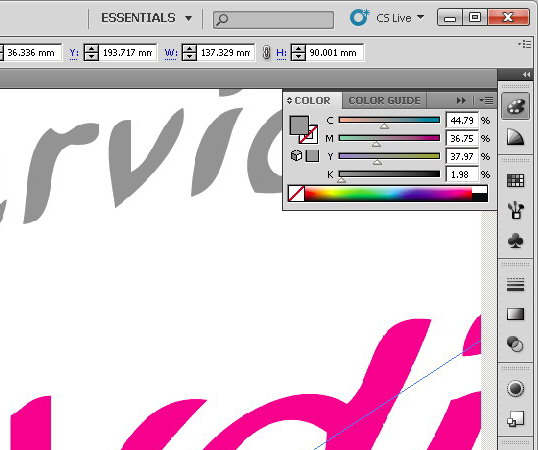
Task: Click the Magenta slider track
Action: (x=389, y=138)
